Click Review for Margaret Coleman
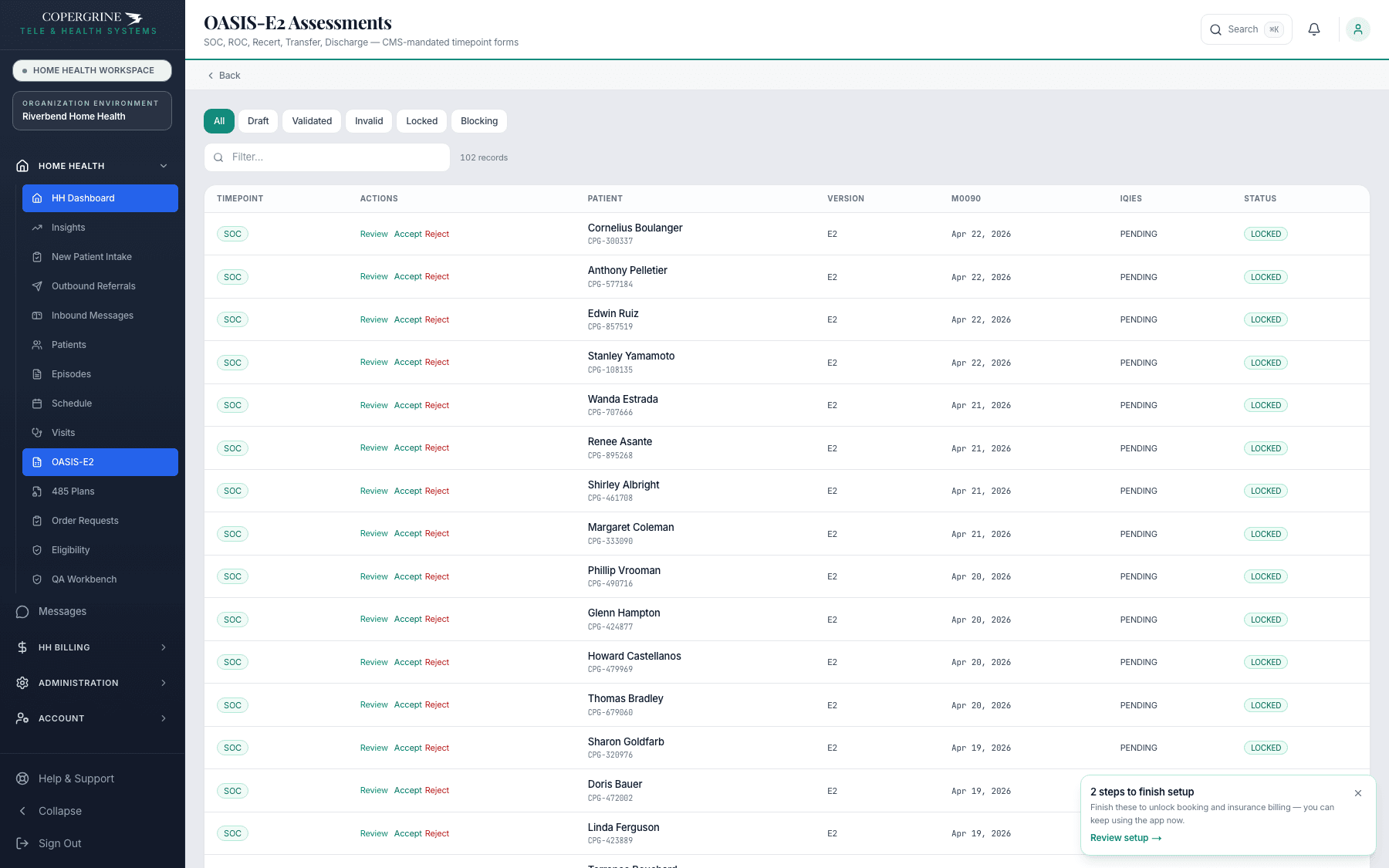This screenshot has width=1389, height=868. tap(373, 533)
